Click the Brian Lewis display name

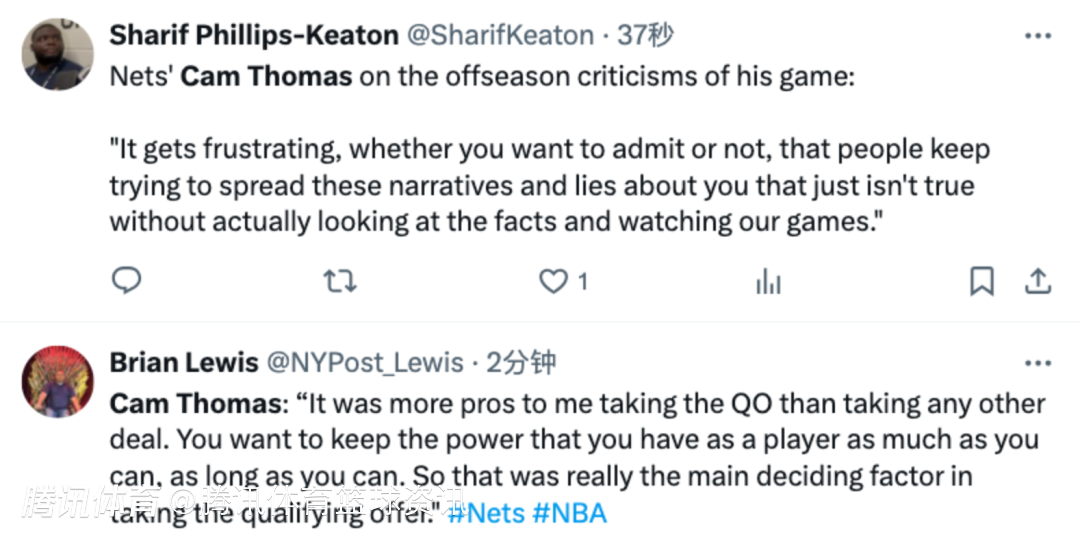pyautogui.click(x=184, y=362)
